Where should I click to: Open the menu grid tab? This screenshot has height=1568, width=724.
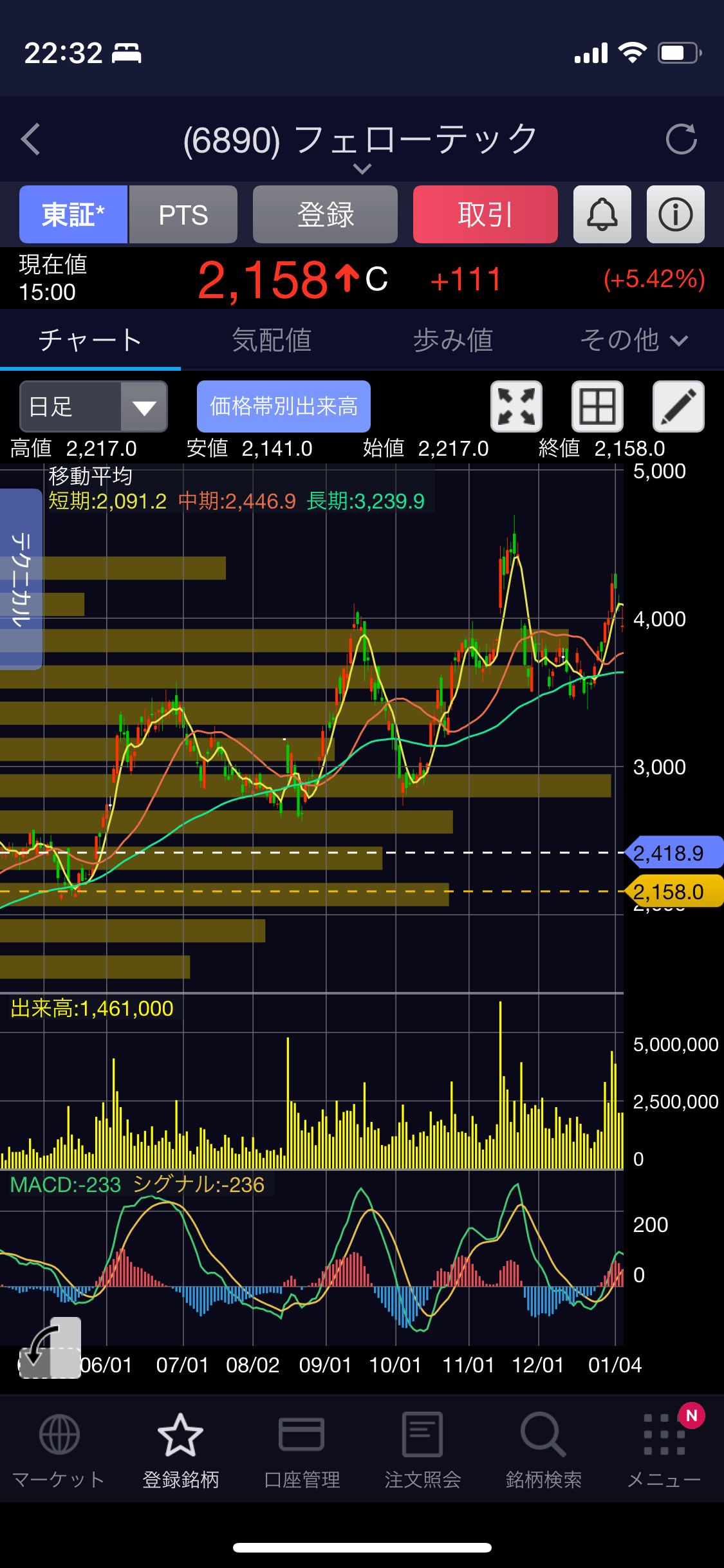(664, 1451)
